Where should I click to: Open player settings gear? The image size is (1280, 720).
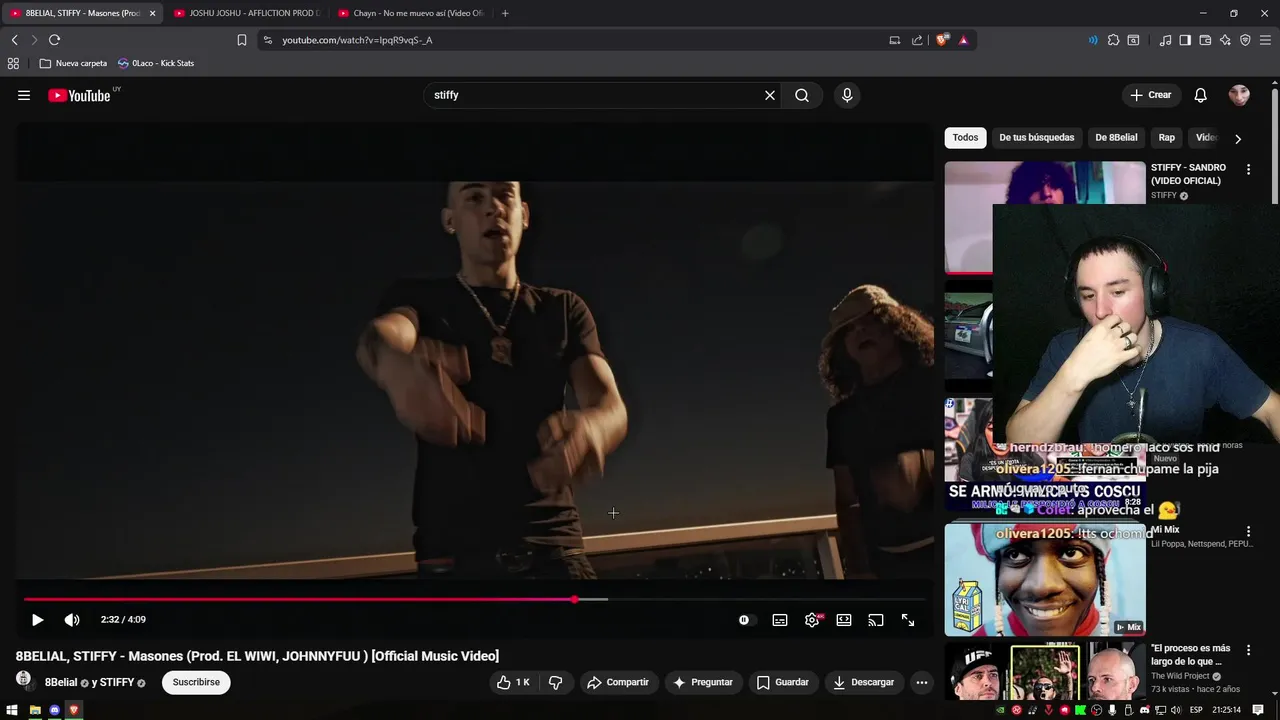pos(812,620)
